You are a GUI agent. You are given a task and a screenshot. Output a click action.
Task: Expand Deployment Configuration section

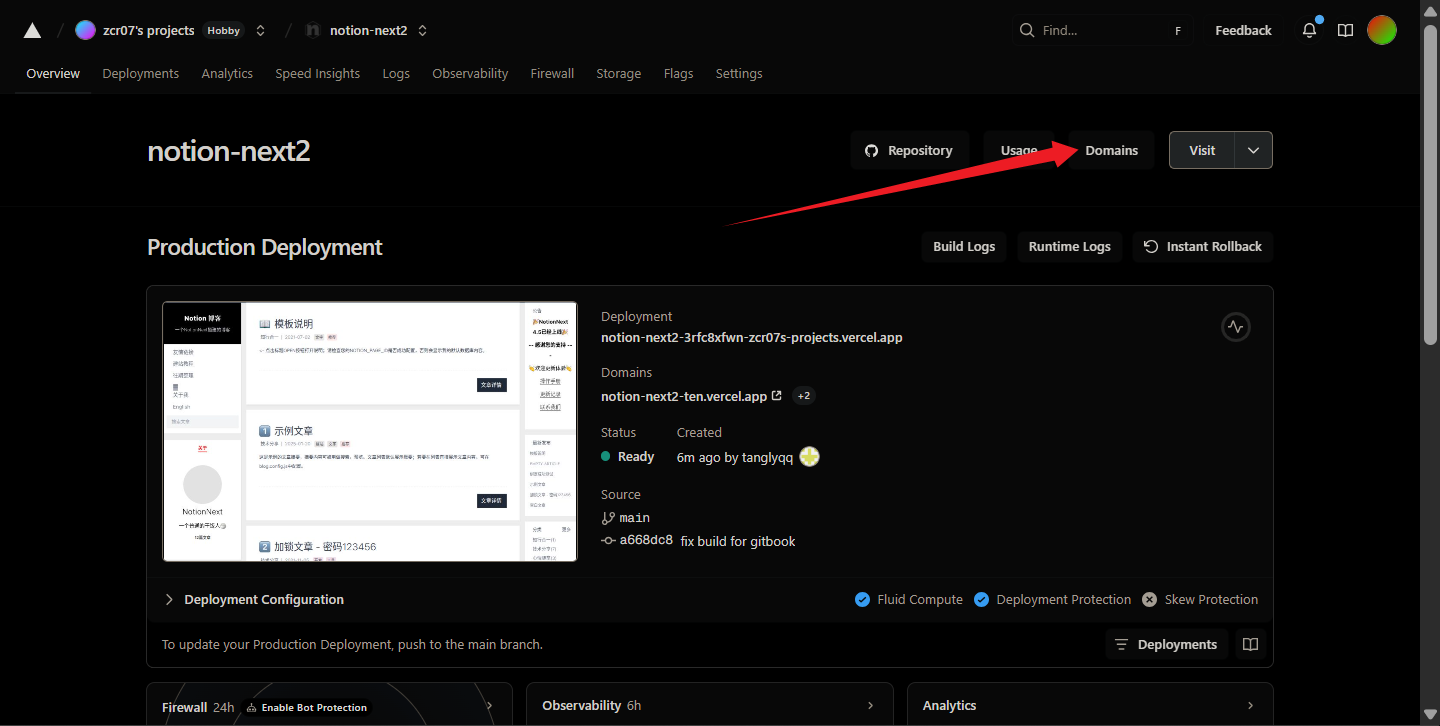(x=254, y=599)
